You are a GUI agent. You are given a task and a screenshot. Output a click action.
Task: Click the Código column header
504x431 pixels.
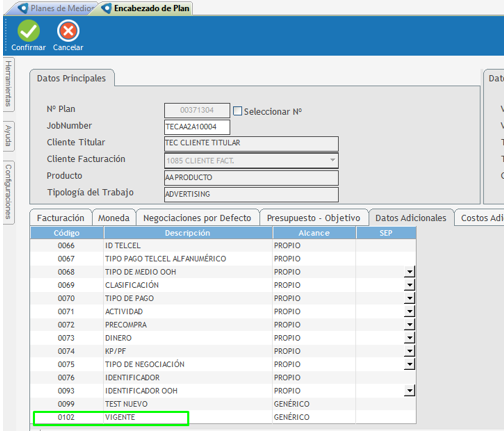coord(67,233)
